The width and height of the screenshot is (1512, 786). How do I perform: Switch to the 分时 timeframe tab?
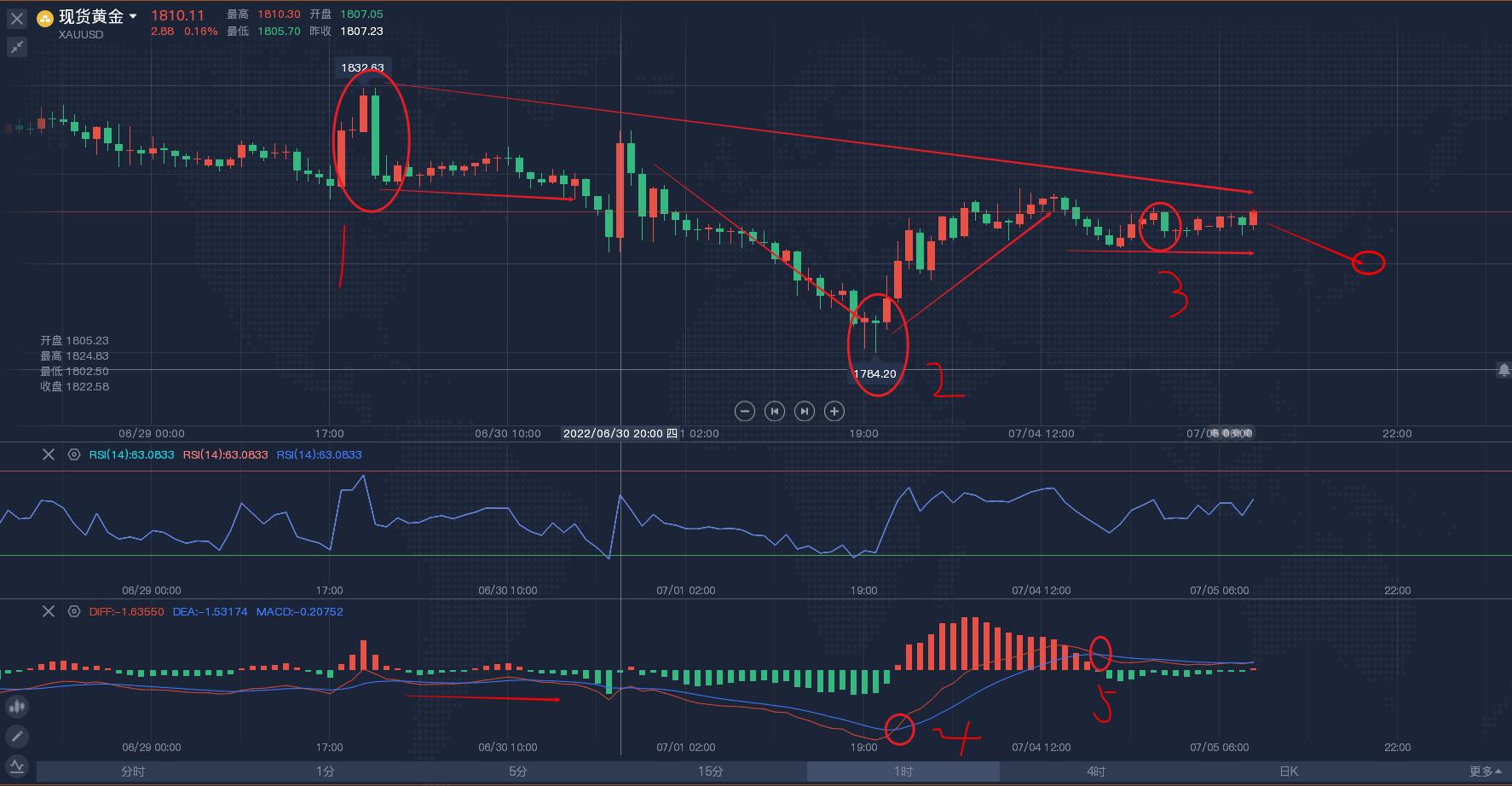(133, 772)
